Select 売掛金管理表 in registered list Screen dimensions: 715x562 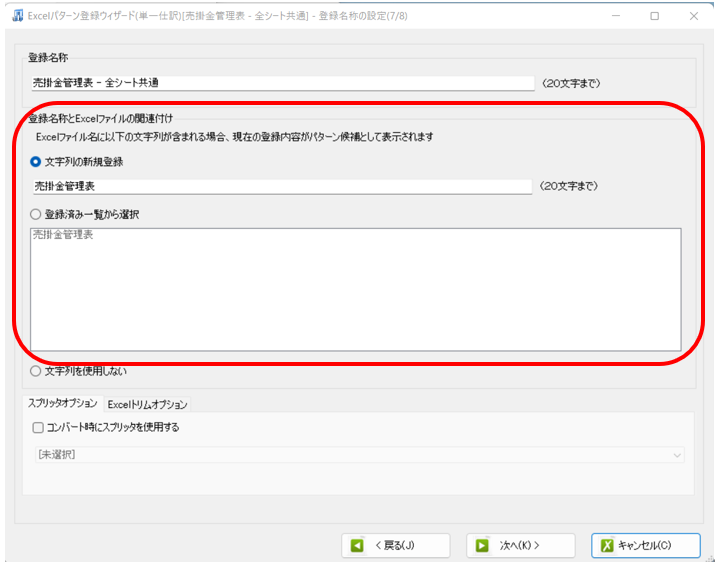click(x=63, y=235)
